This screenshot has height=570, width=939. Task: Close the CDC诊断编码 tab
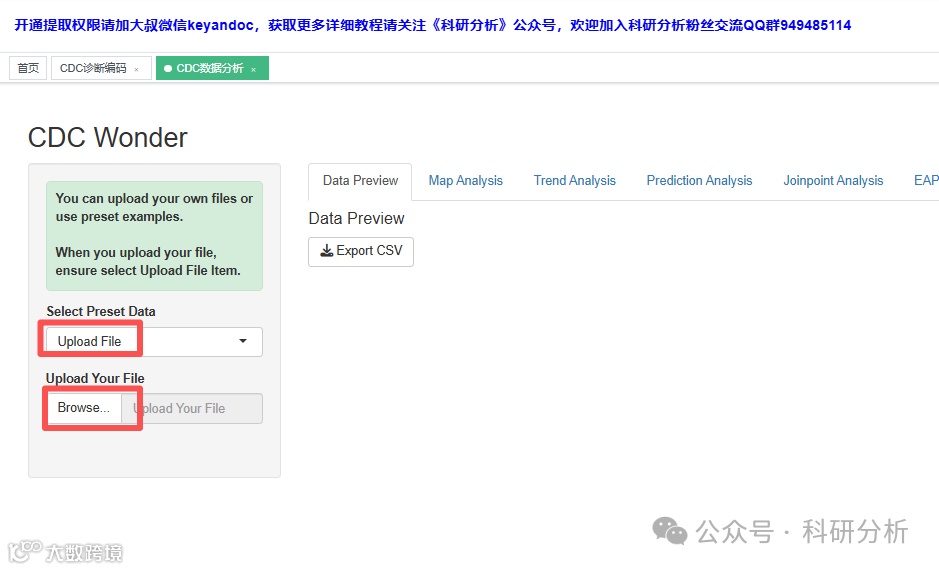[x=137, y=70]
